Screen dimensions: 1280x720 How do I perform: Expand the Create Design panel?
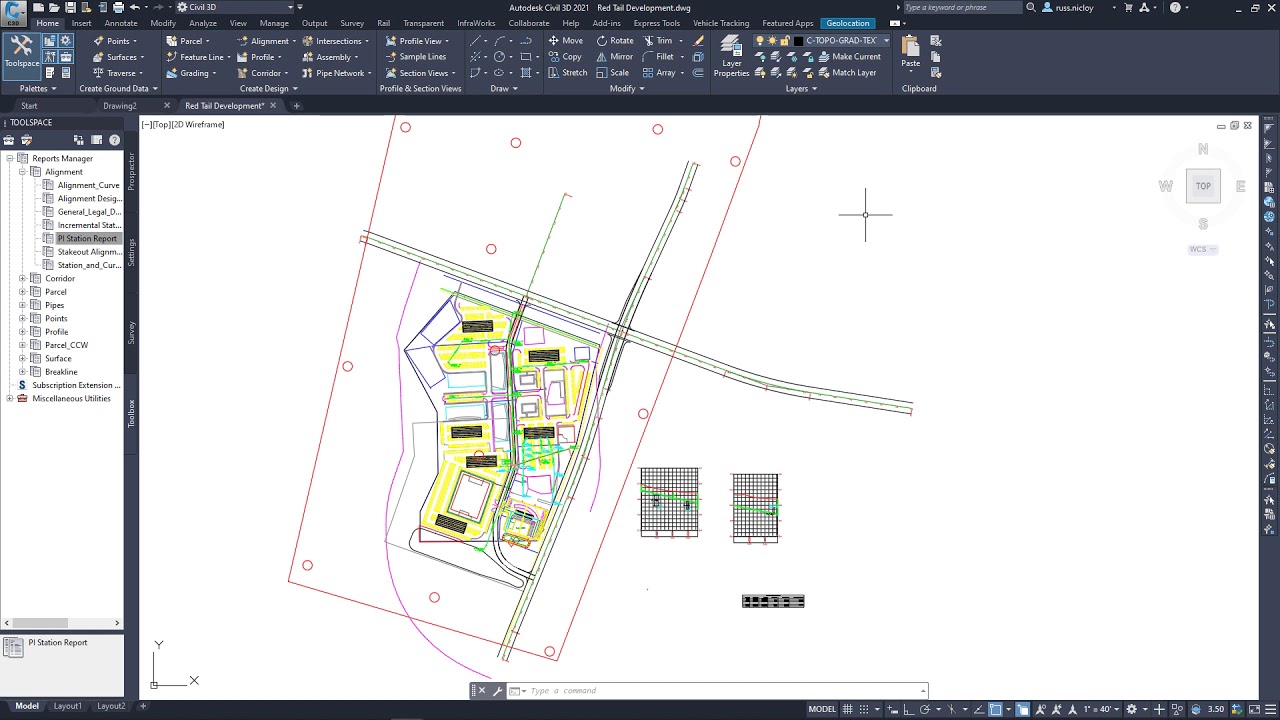[x=268, y=88]
